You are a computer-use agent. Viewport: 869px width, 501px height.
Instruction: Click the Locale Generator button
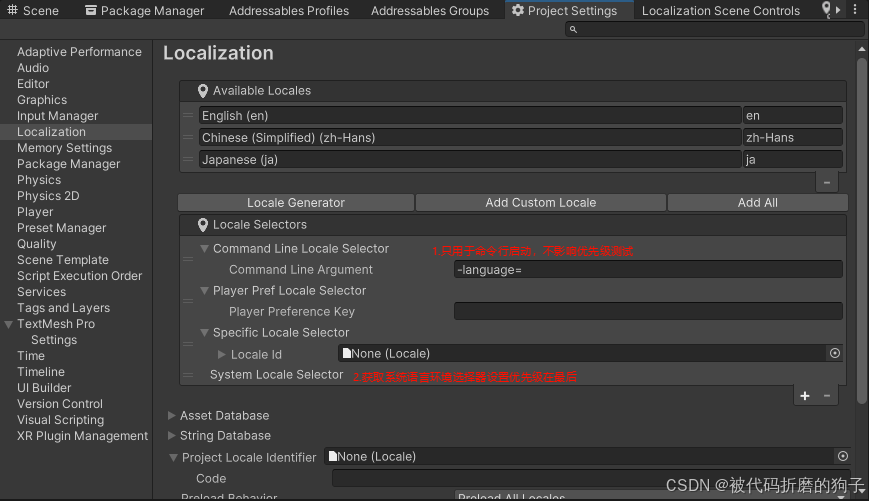296,203
